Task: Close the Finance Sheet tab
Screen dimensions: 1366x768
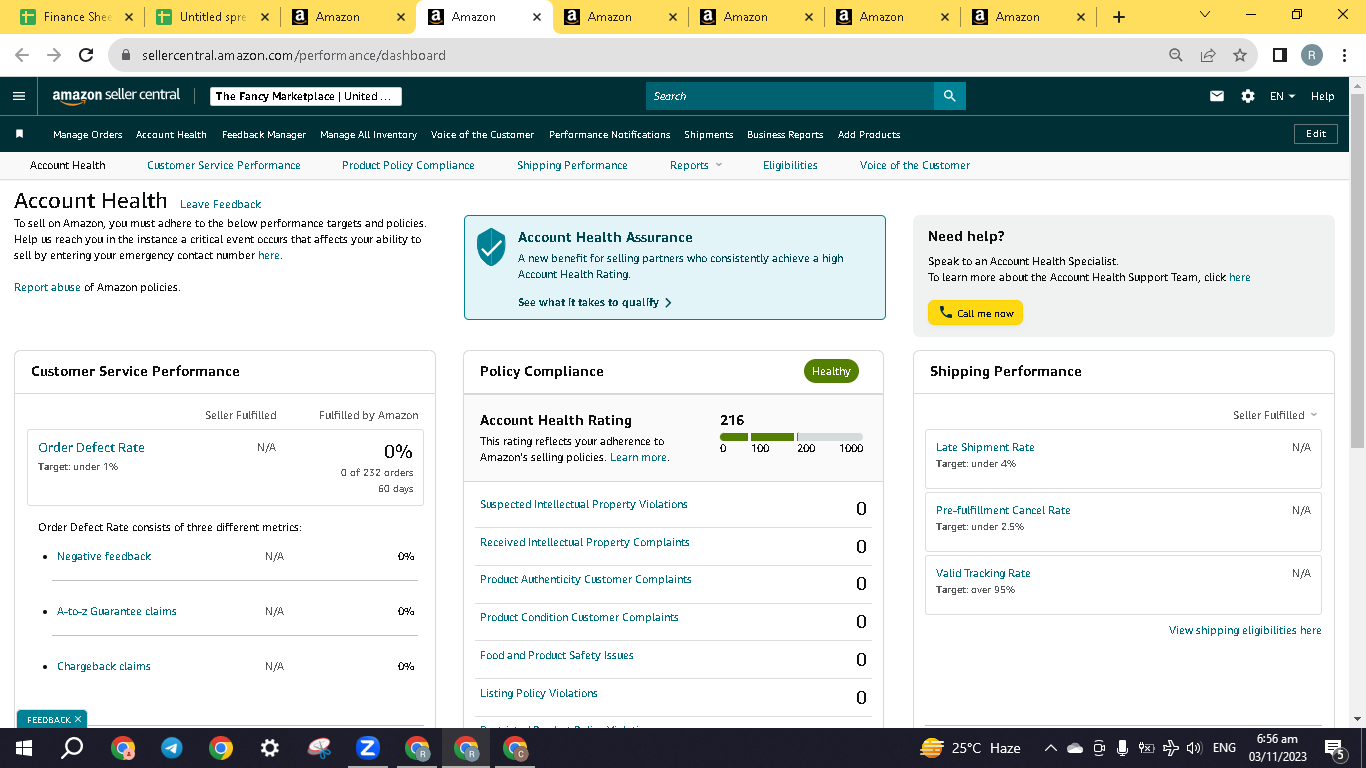Action: (129, 17)
